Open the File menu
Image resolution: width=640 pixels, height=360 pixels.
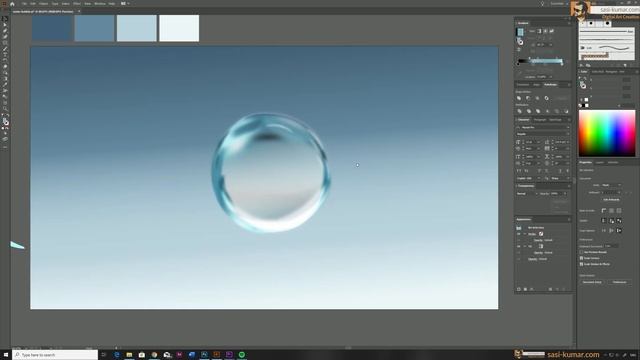tap(24, 4)
